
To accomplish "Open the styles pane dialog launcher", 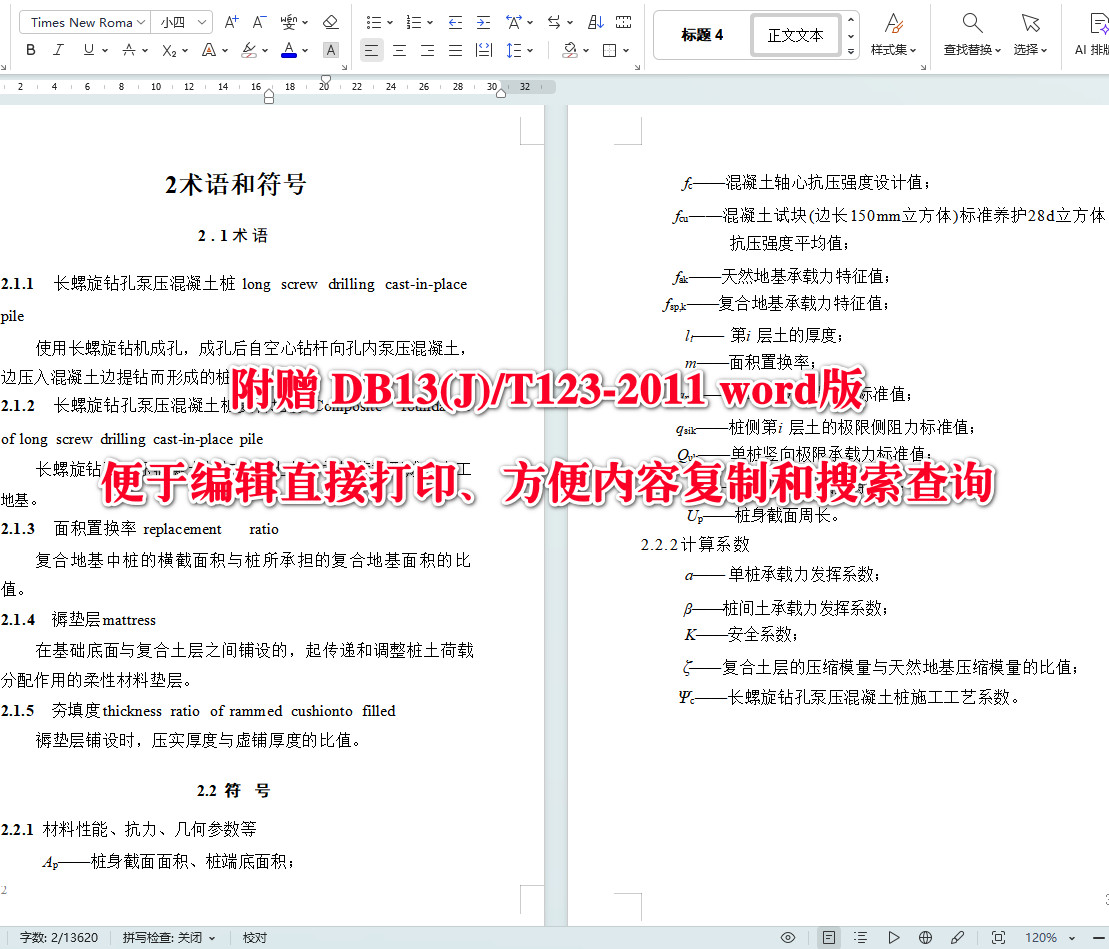I will 923,67.
